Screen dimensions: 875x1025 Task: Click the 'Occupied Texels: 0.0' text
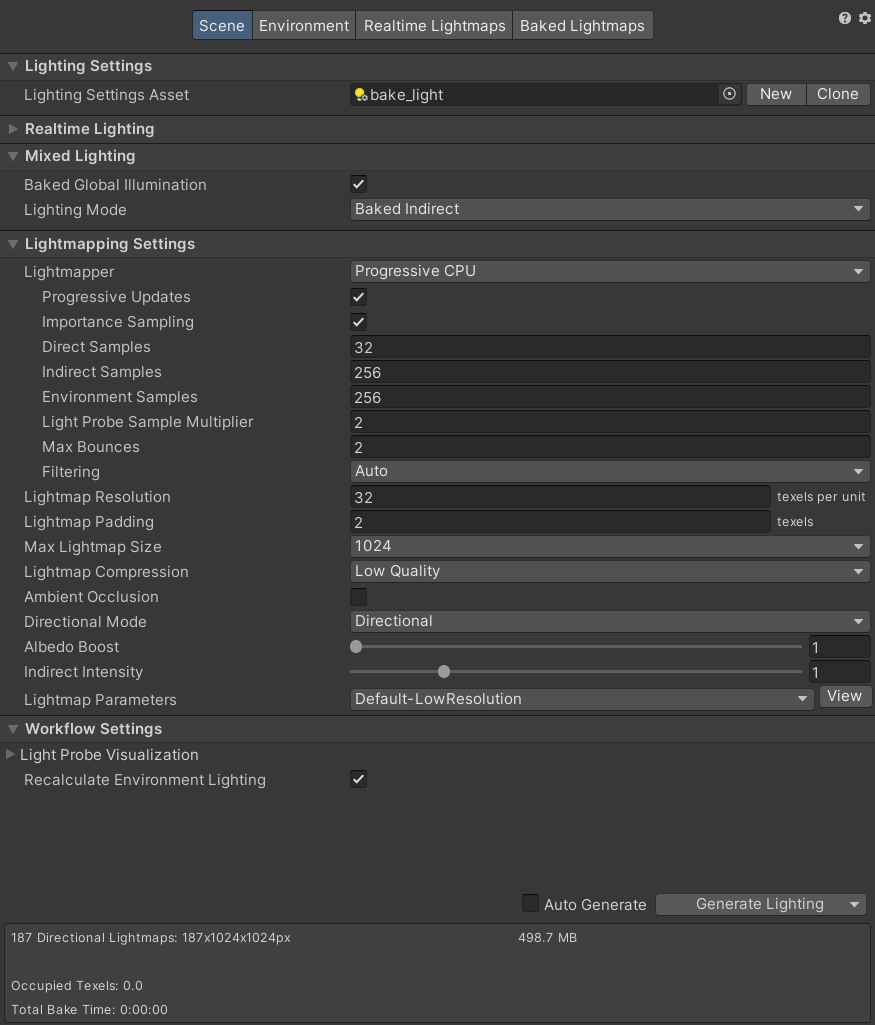(77, 985)
